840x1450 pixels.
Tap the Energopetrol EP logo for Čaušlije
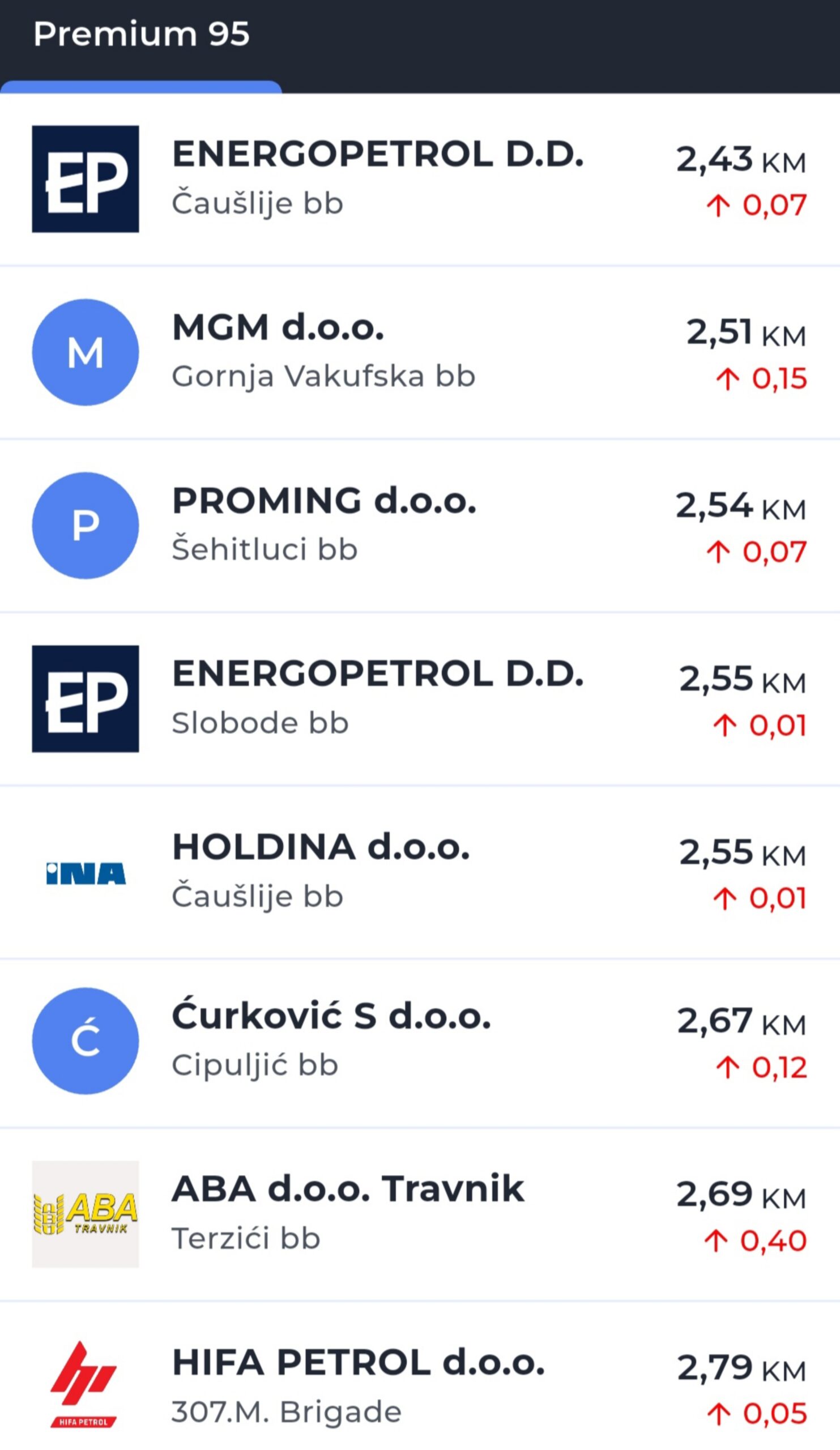[85, 179]
